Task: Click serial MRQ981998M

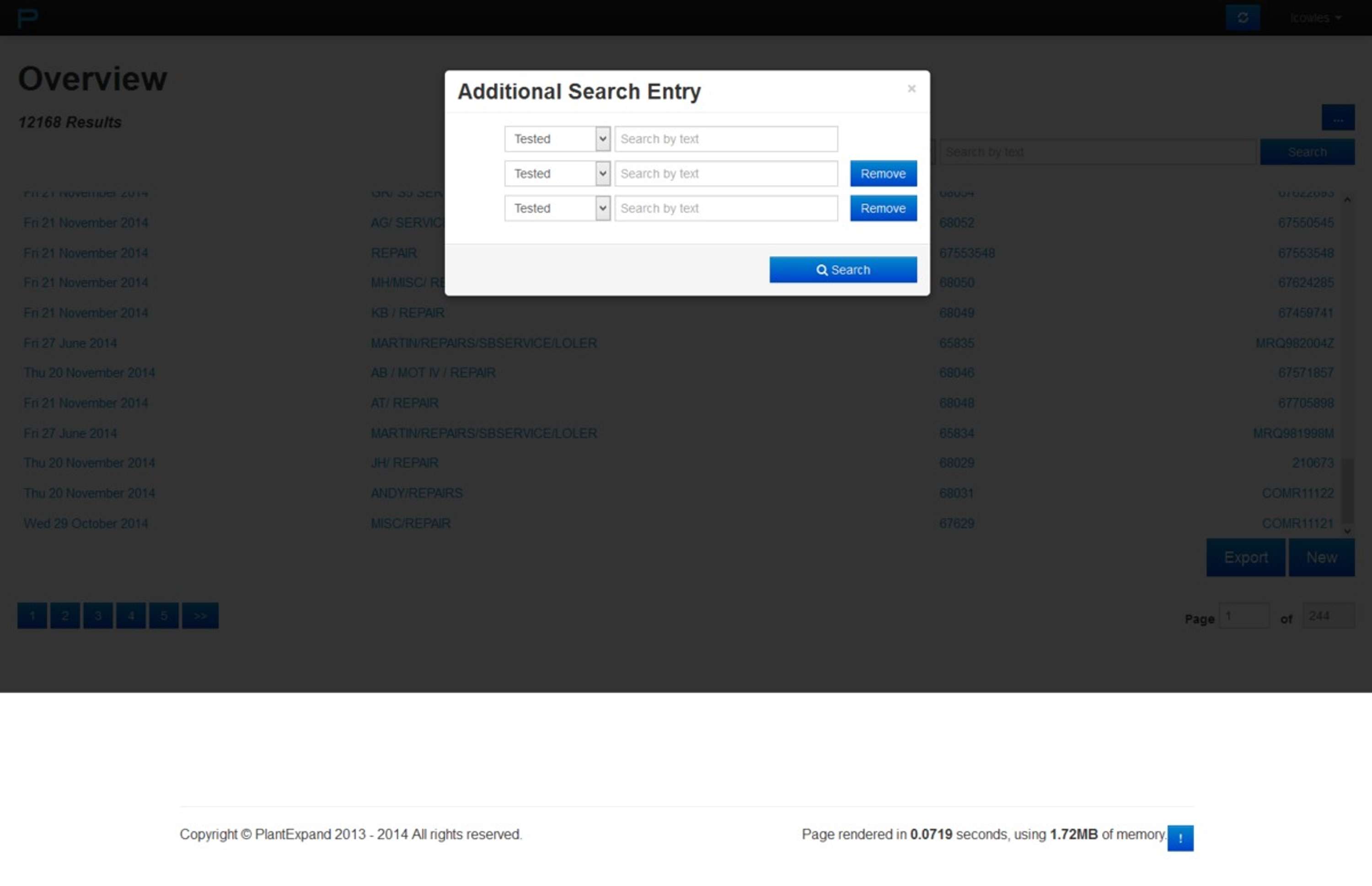Action: coord(1293,432)
